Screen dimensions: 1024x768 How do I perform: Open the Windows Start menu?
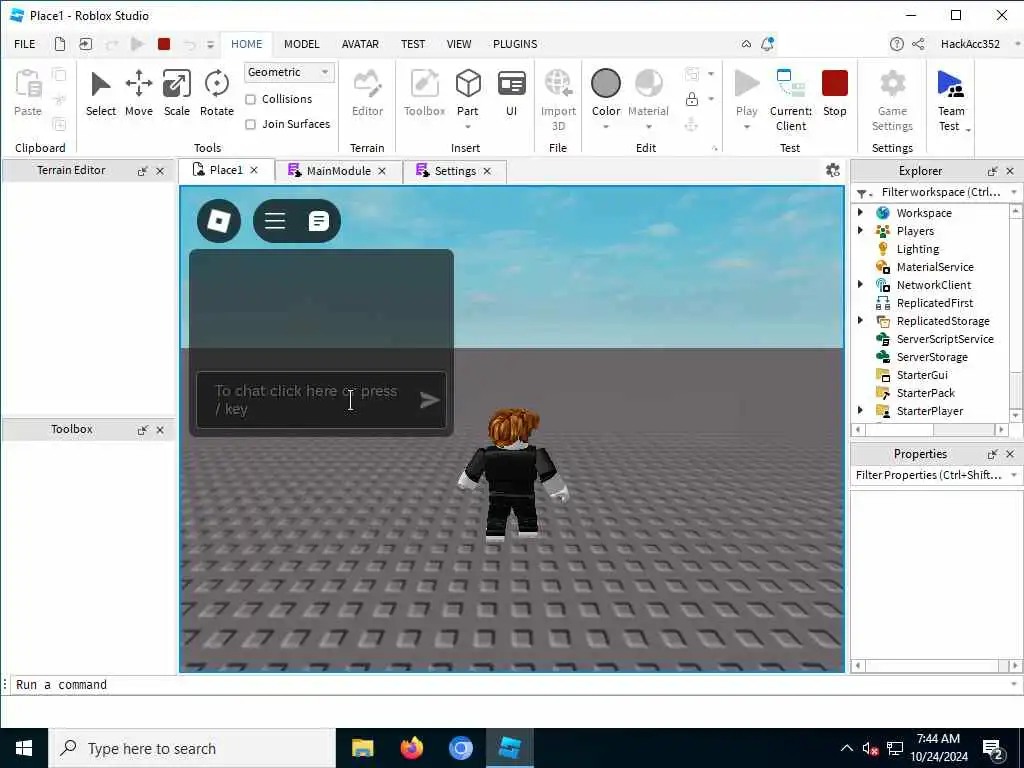tap(24, 748)
